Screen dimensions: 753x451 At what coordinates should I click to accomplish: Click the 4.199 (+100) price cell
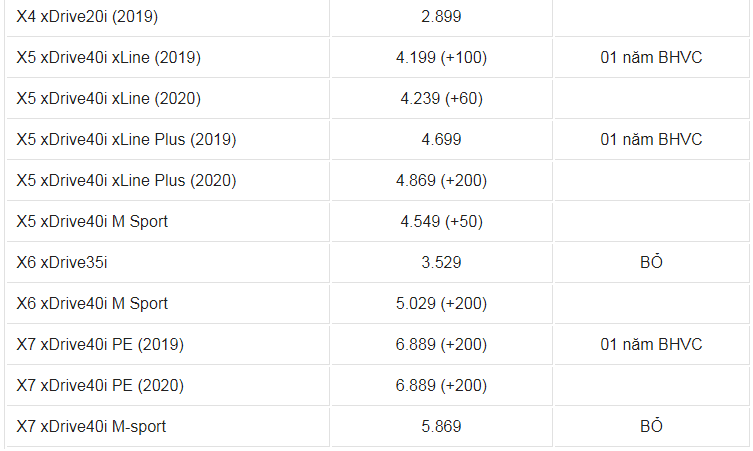(441, 58)
